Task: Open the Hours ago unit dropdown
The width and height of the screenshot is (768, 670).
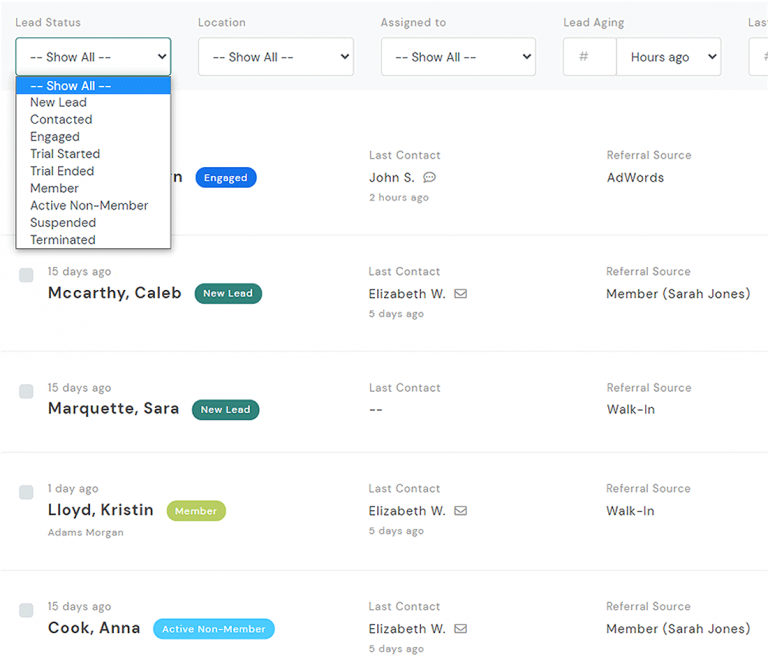Action: coord(668,57)
